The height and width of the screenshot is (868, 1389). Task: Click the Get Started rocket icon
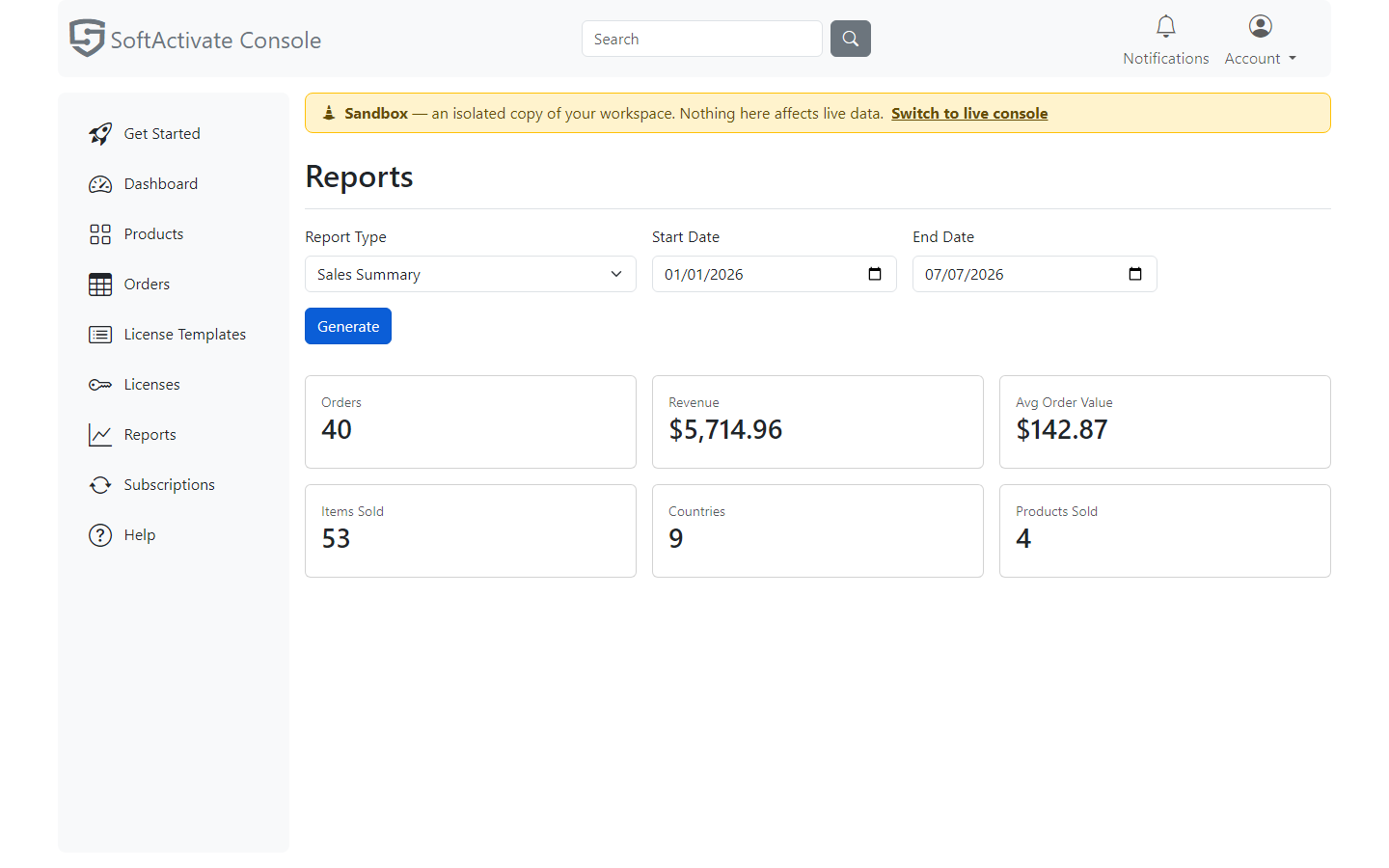click(x=100, y=134)
